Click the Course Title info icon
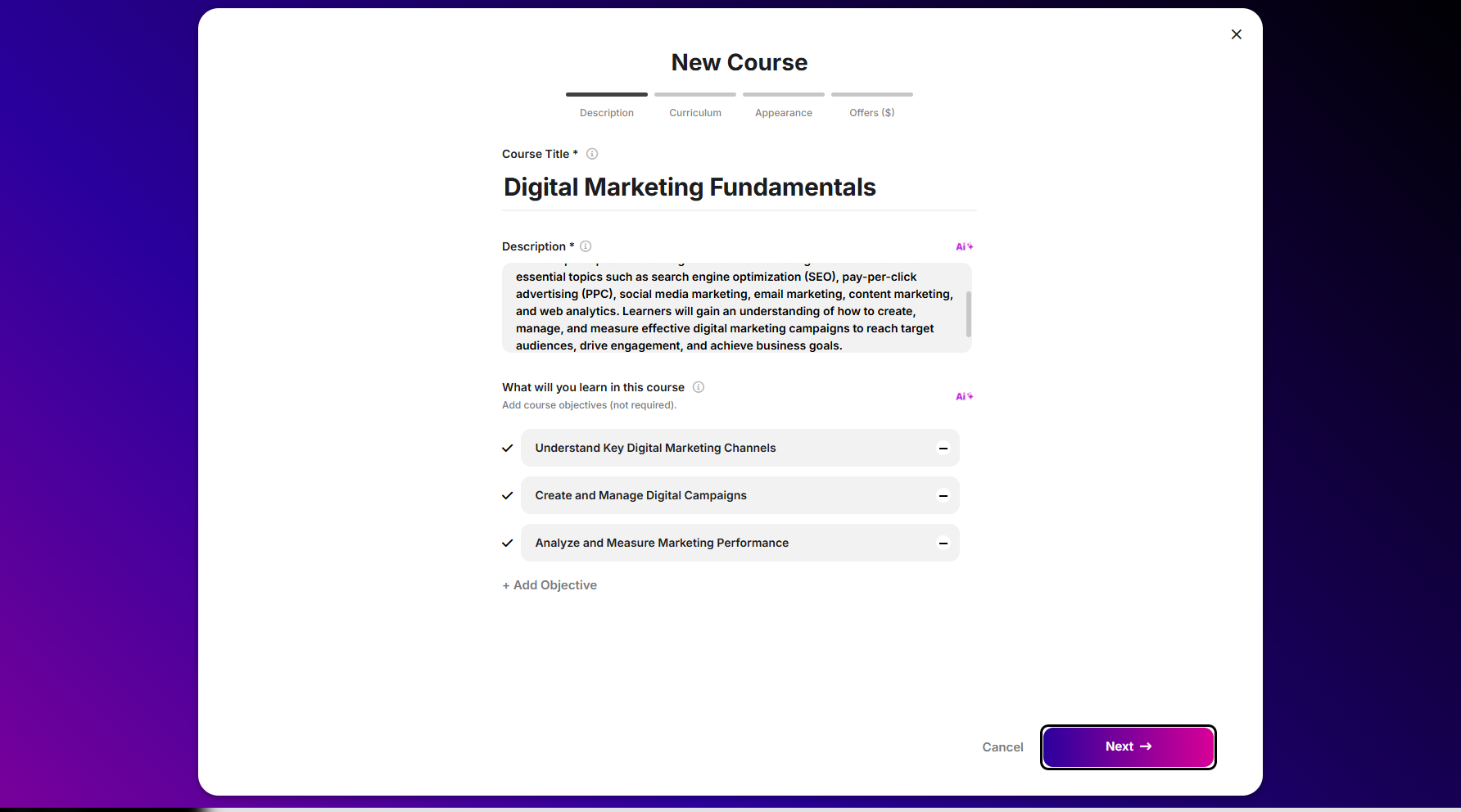Image resolution: width=1461 pixels, height=812 pixels. (592, 154)
